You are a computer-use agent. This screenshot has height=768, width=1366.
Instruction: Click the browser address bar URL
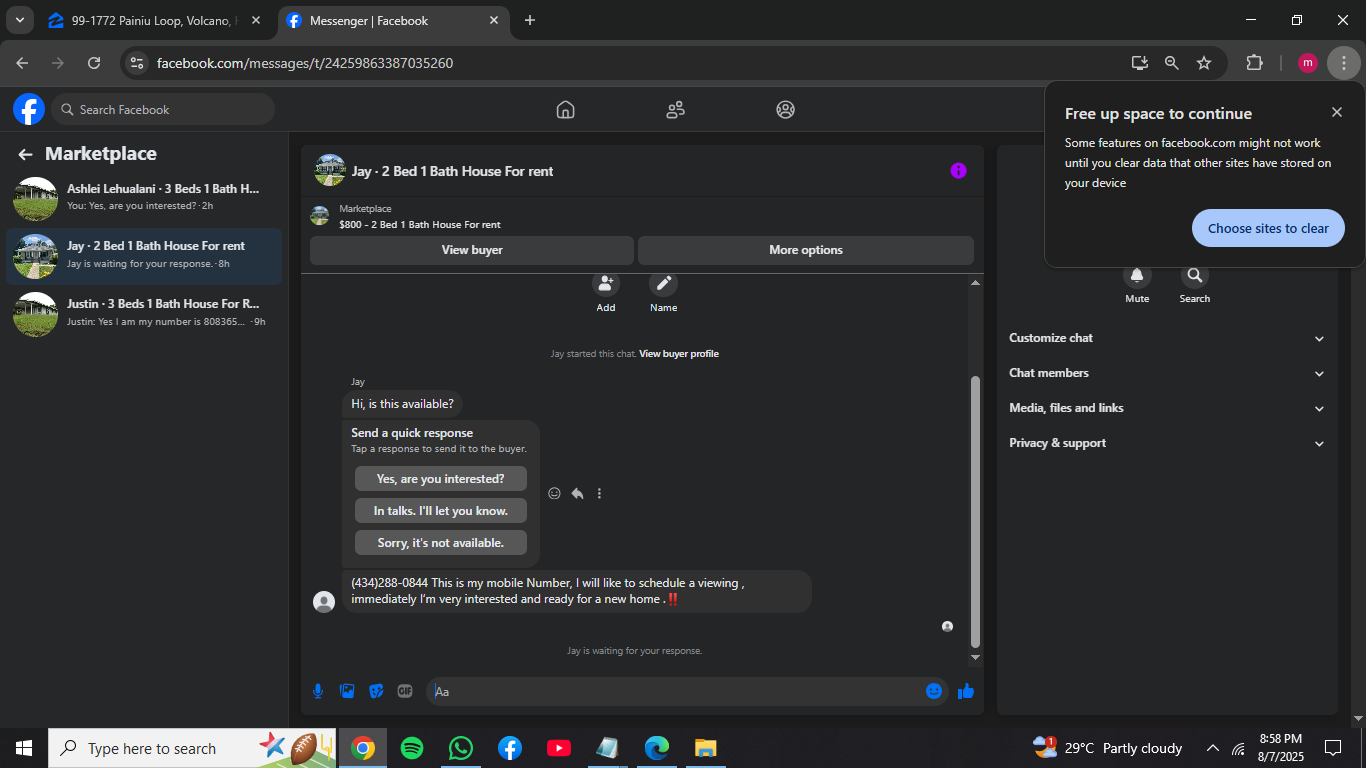pos(305,63)
